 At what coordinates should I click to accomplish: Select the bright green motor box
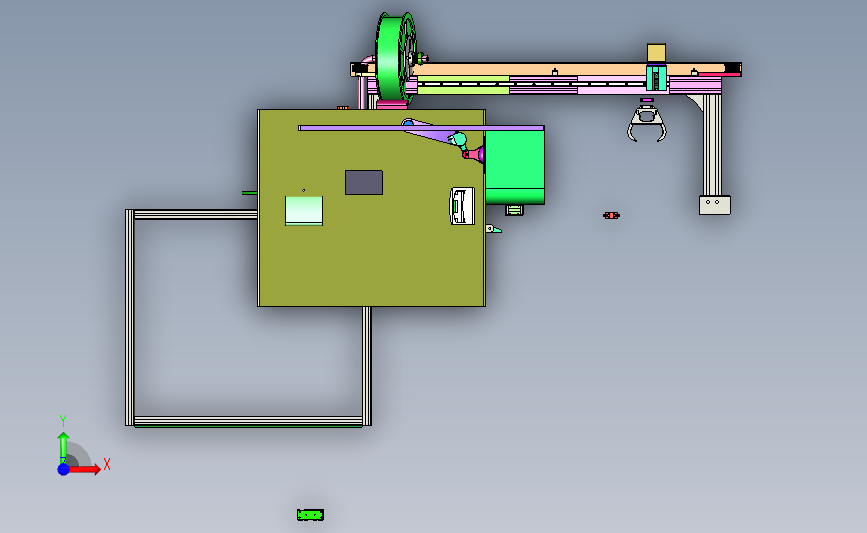pyautogui.click(x=515, y=167)
